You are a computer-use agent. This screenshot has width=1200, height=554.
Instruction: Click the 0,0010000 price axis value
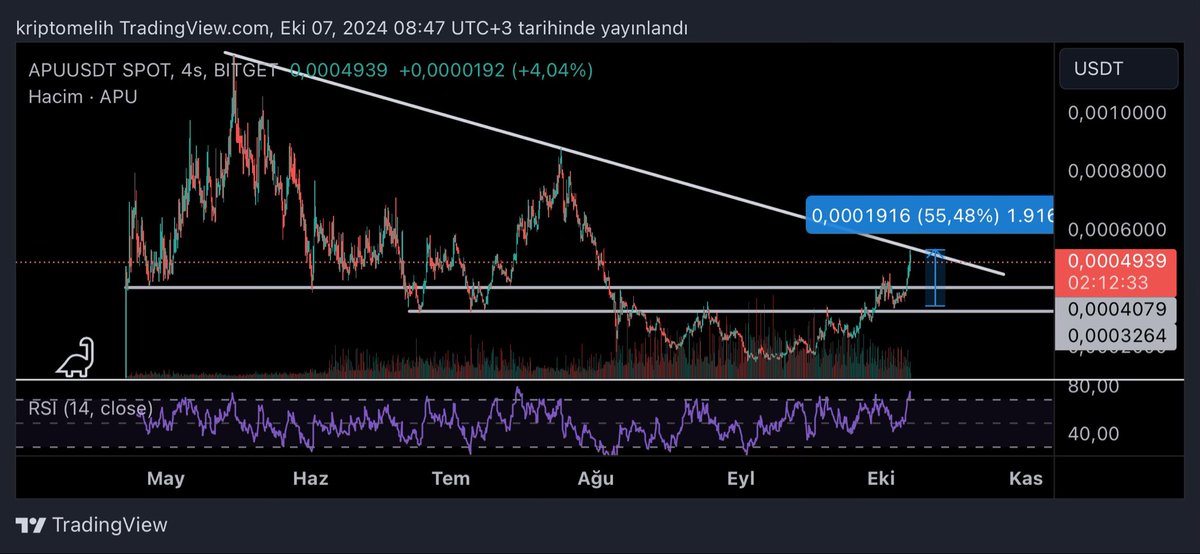(x=1118, y=113)
